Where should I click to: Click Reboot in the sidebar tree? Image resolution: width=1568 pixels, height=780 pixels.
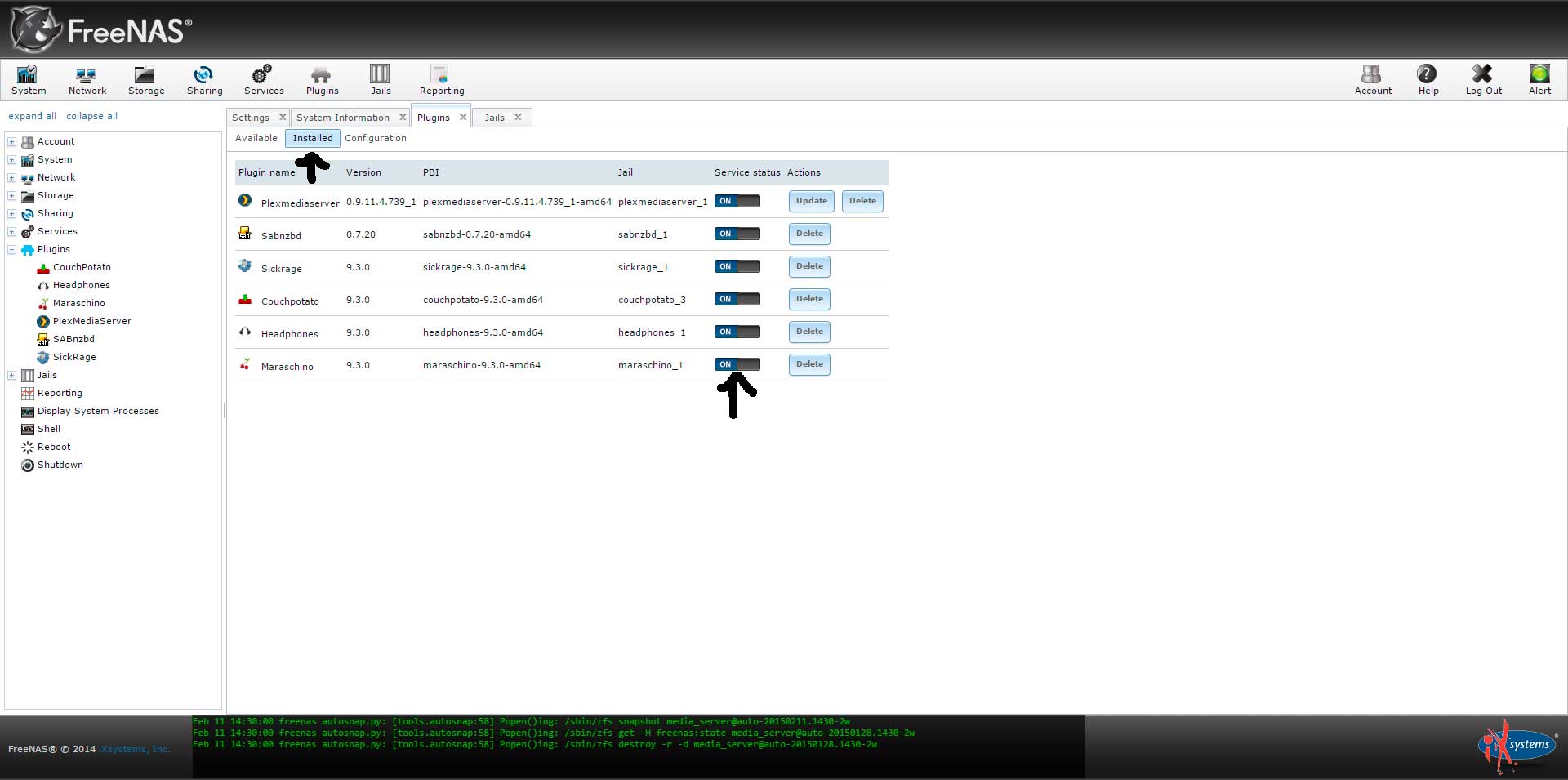click(x=54, y=447)
